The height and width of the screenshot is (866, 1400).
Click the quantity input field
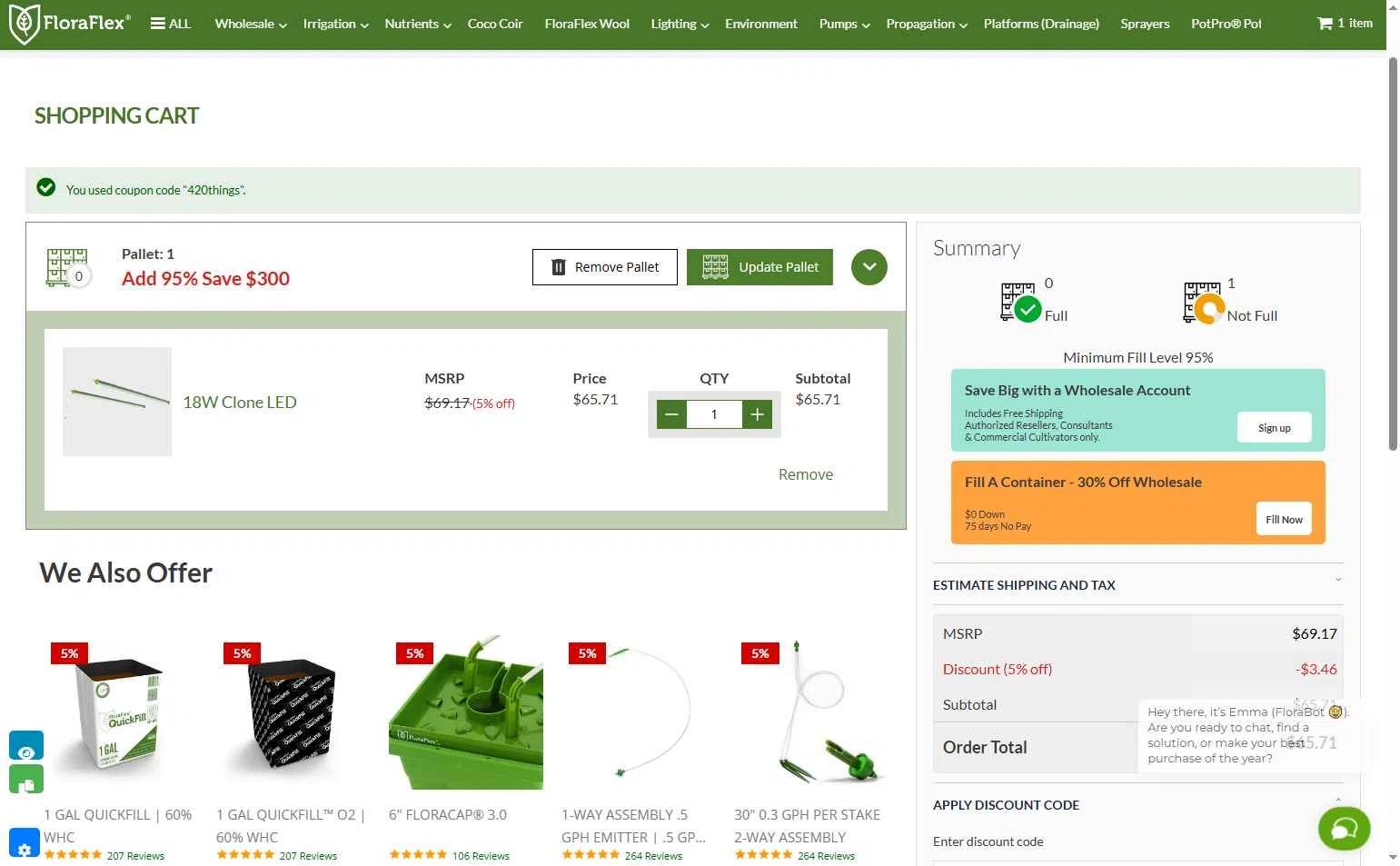714,414
